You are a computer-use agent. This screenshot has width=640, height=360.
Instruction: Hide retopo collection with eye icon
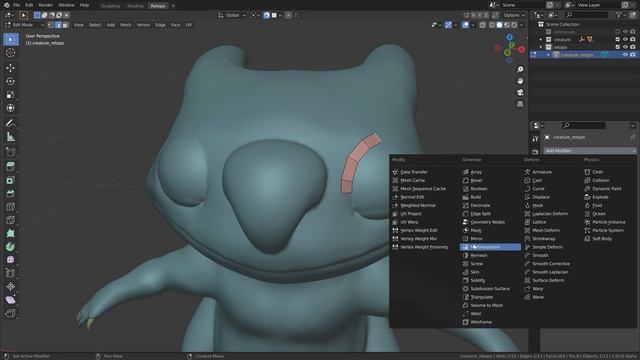pos(625,47)
